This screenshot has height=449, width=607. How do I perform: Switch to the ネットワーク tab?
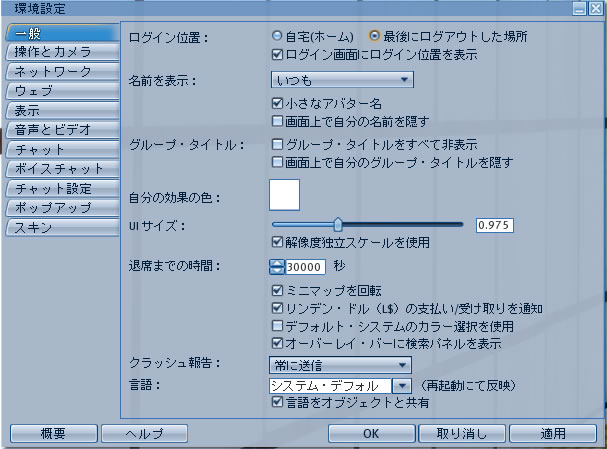(63, 72)
